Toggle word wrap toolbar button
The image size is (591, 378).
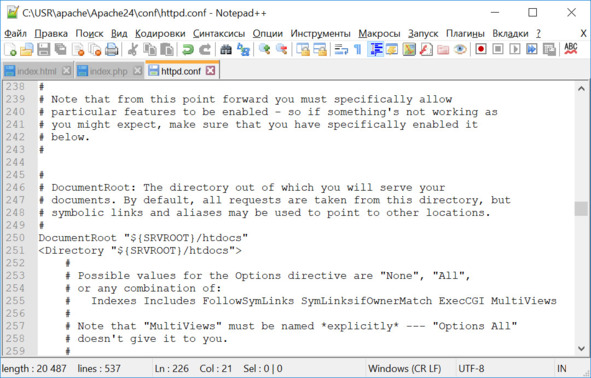[341, 49]
